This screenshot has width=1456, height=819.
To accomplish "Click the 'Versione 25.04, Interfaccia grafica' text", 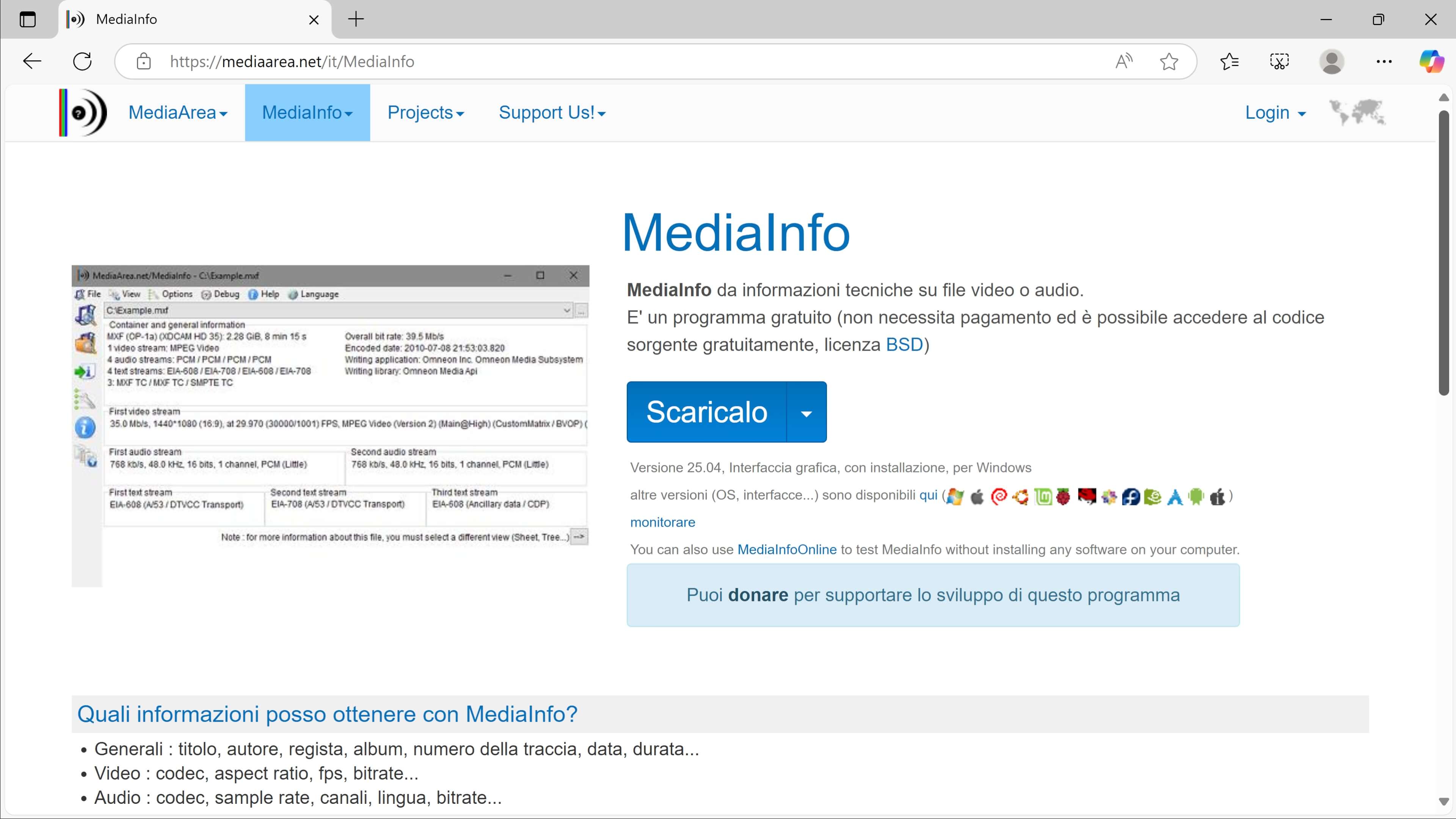I will coord(830,468).
